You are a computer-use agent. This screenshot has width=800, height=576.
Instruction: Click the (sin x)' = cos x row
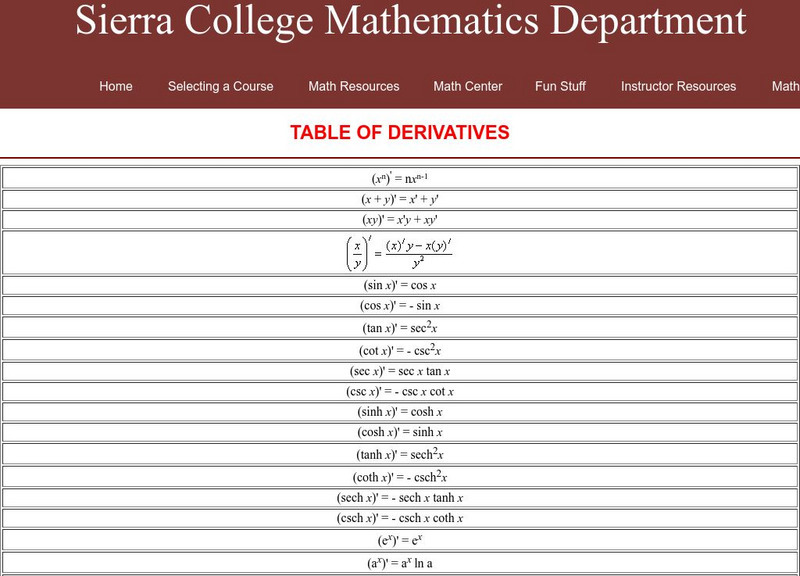click(x=399, y=285)
